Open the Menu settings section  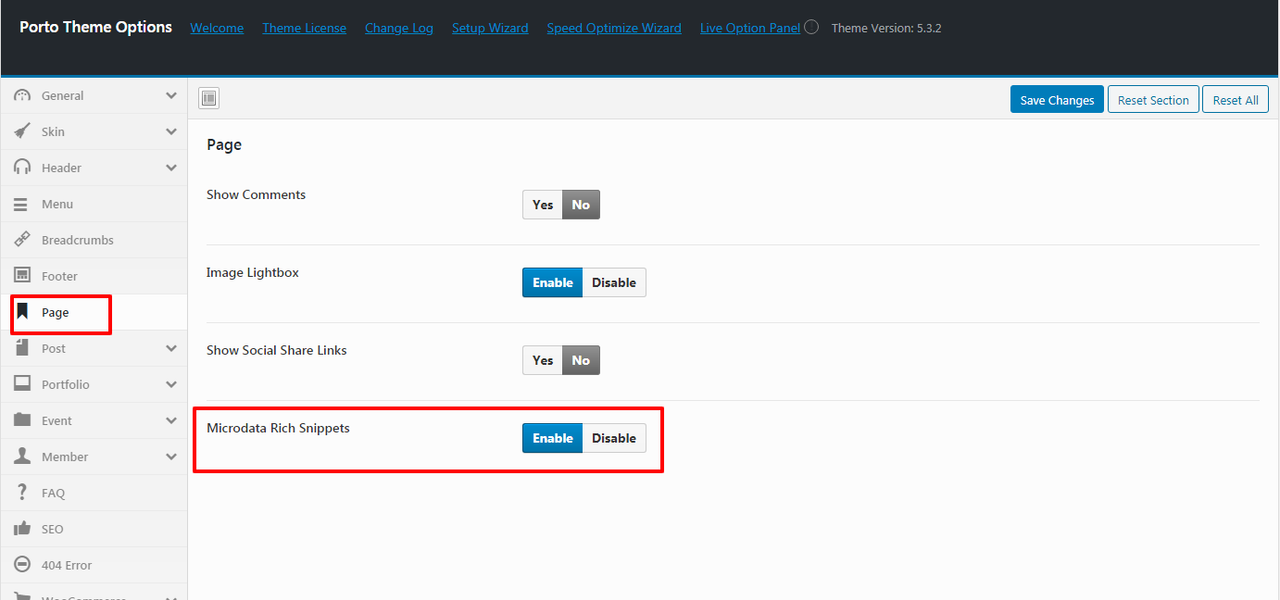57,204
